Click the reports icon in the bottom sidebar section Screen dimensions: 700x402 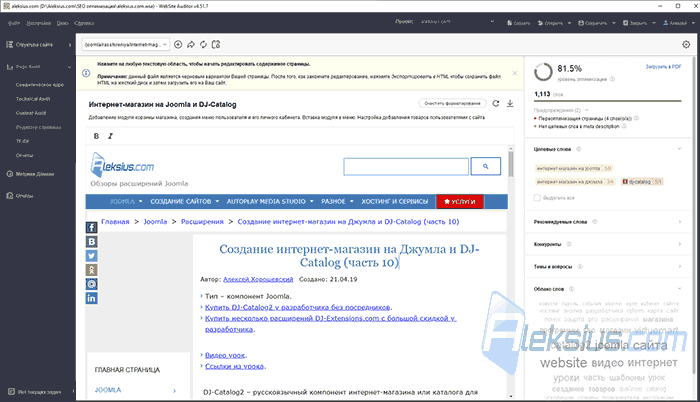(x=9, y=196)
